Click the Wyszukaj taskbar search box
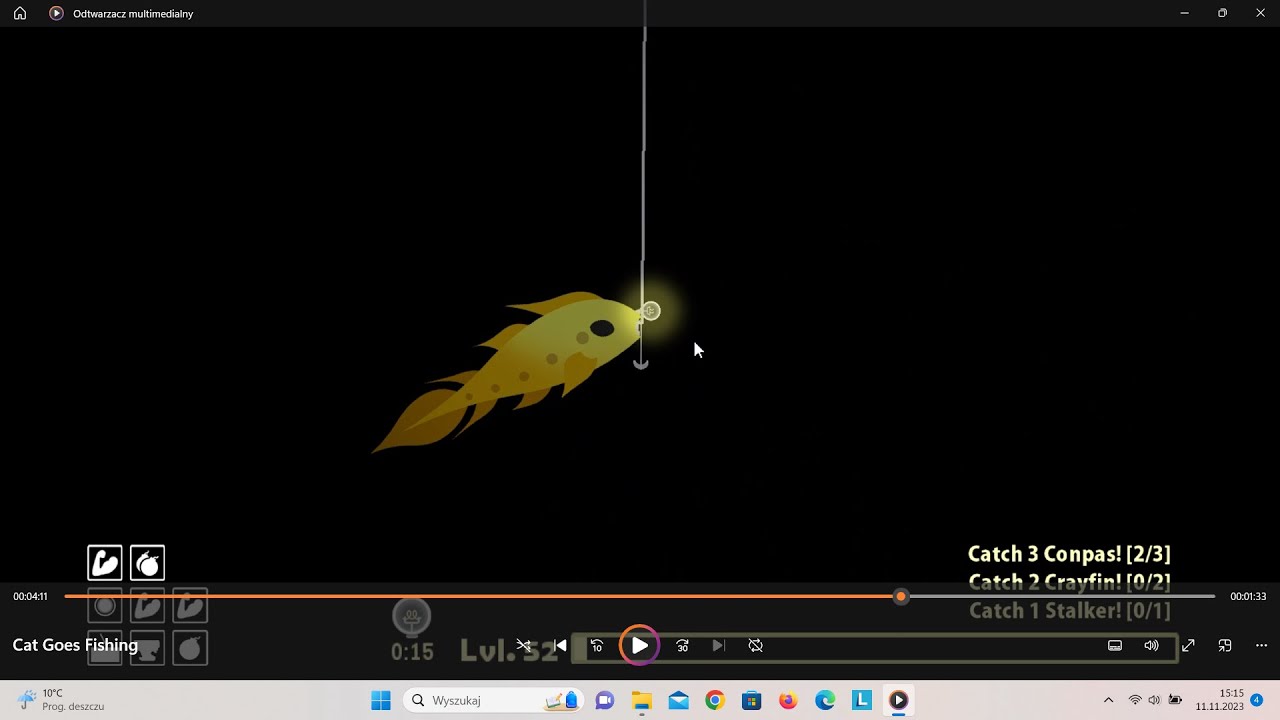Viewport: 1280px width, 720px height. [494, 700]
